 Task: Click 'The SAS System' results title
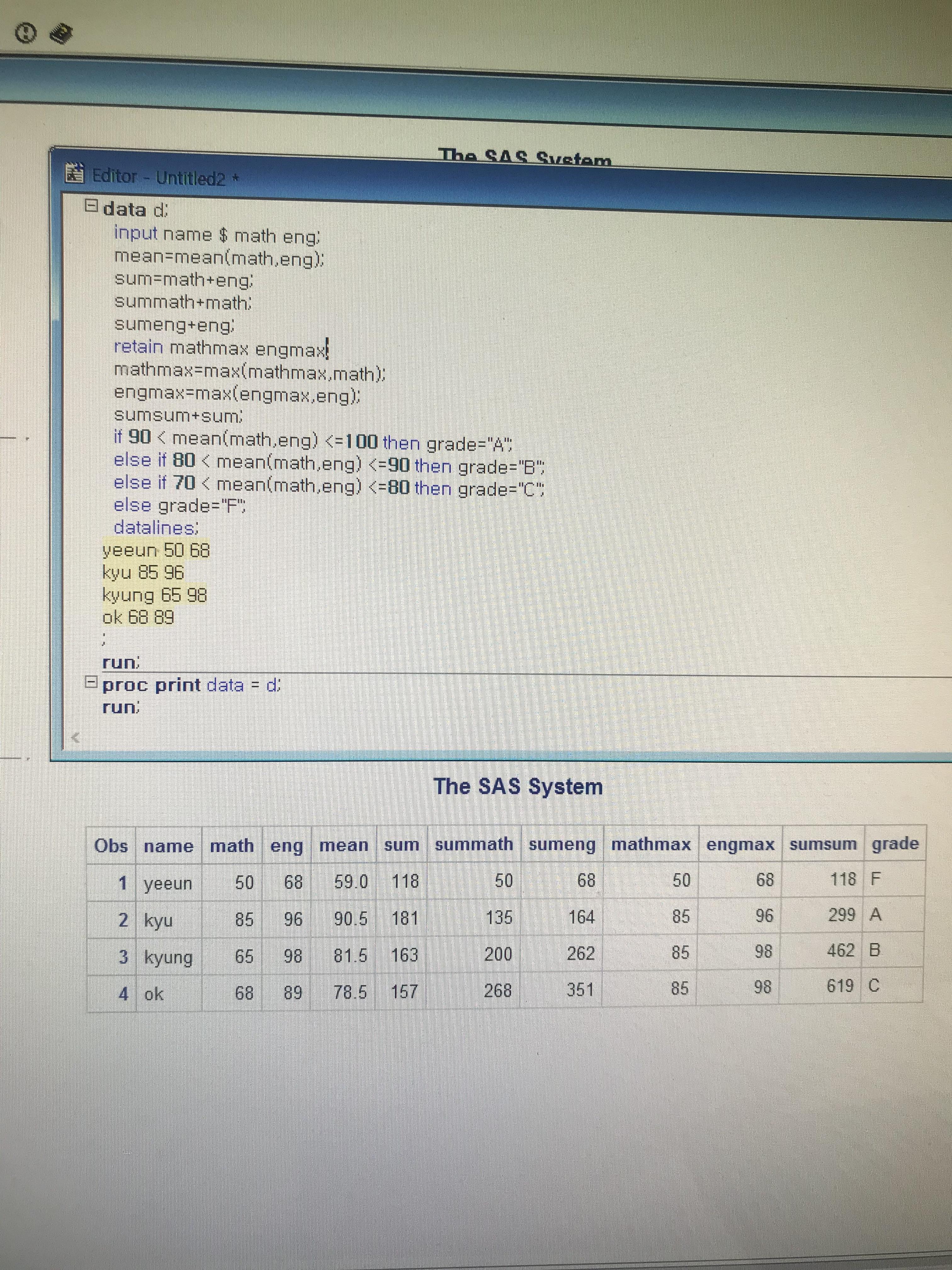[x=518, y=786]
